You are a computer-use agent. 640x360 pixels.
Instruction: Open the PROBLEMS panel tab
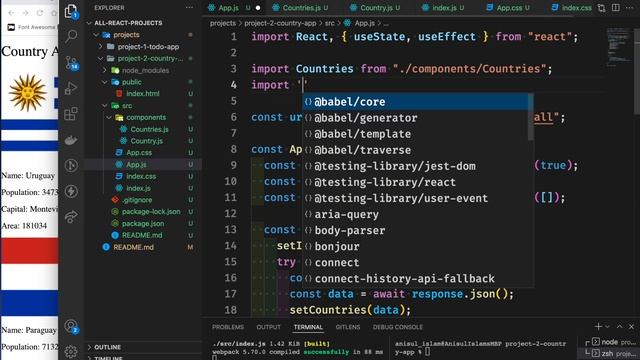click(228, 327)
